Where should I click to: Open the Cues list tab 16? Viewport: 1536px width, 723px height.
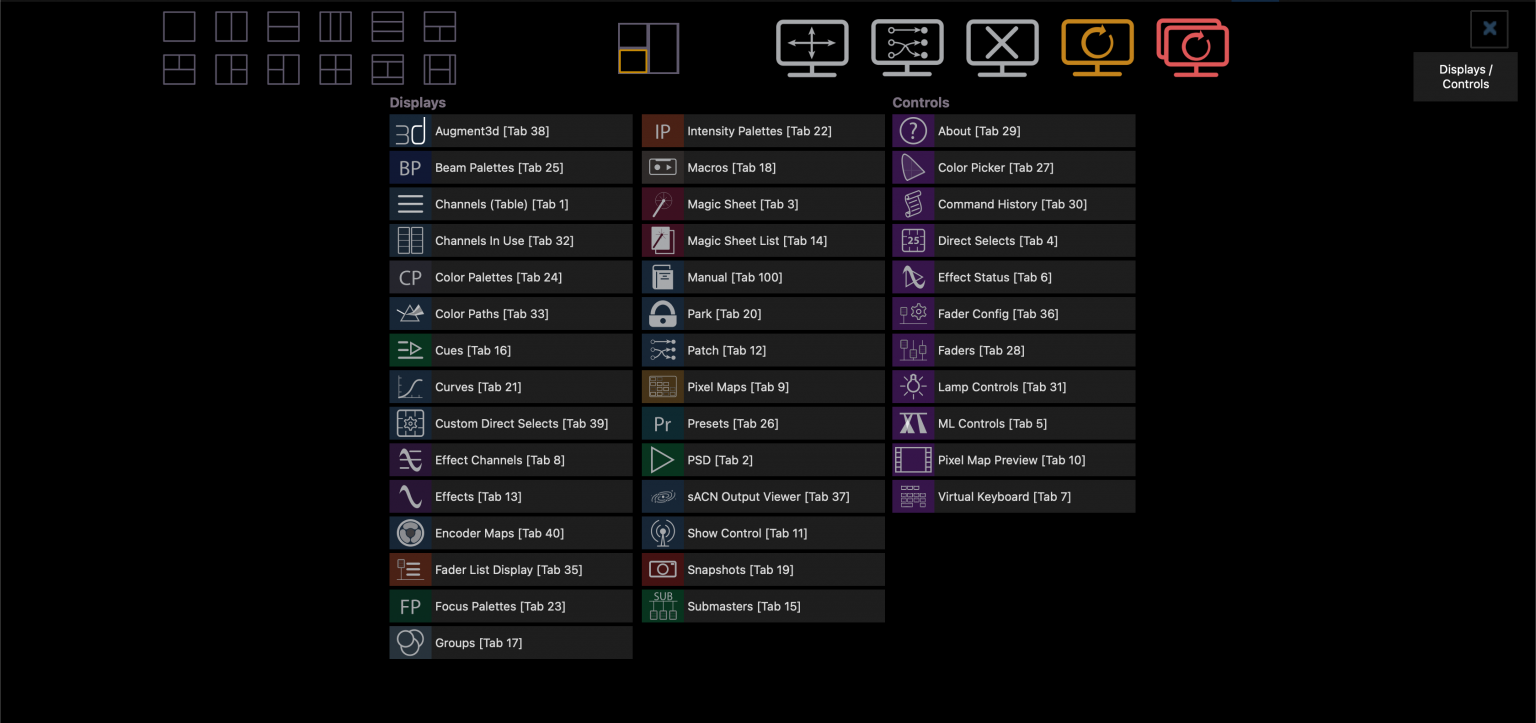511,350
